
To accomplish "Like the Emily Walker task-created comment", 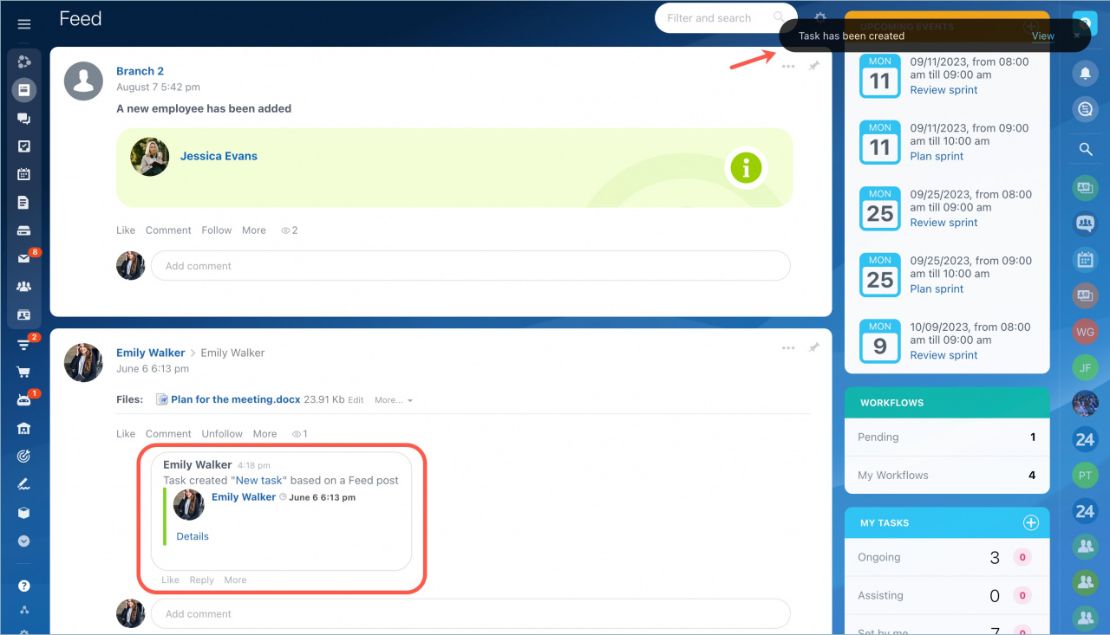I will tap(170, 580).
